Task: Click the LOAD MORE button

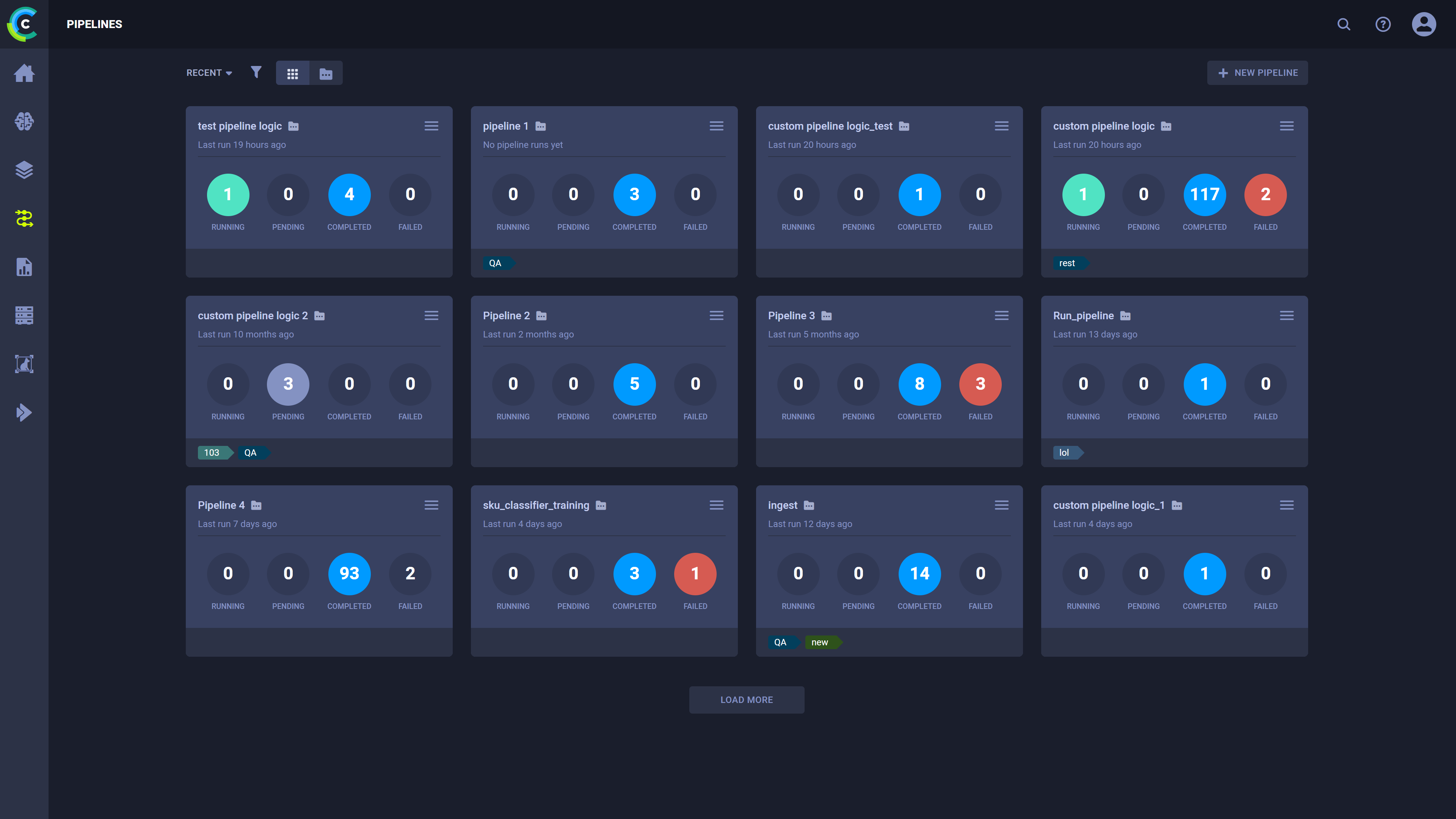Action: pyautogui.click(x=747, y=700)
